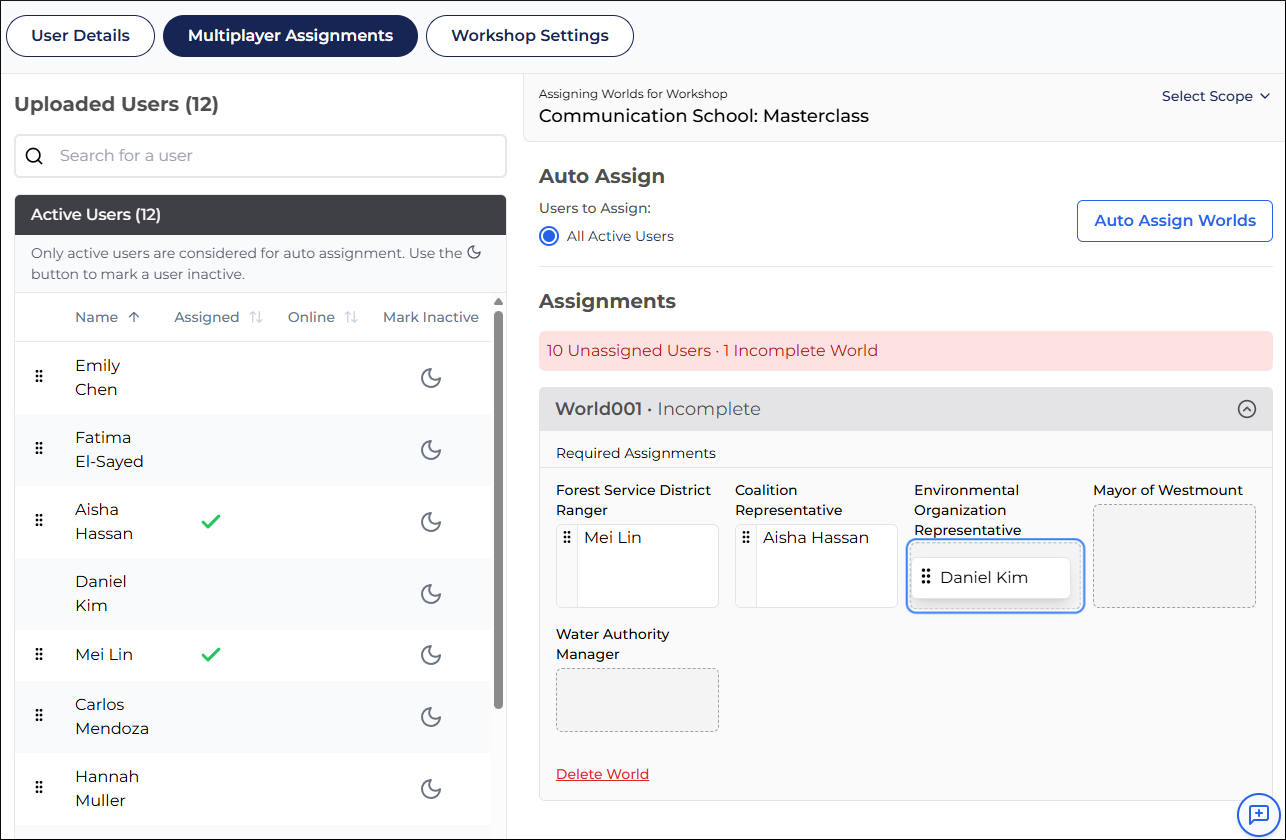The height and width of the screenshot is (840, 1286).
Task: Select the All Active Users radio button
Action: tap(549, 237)
